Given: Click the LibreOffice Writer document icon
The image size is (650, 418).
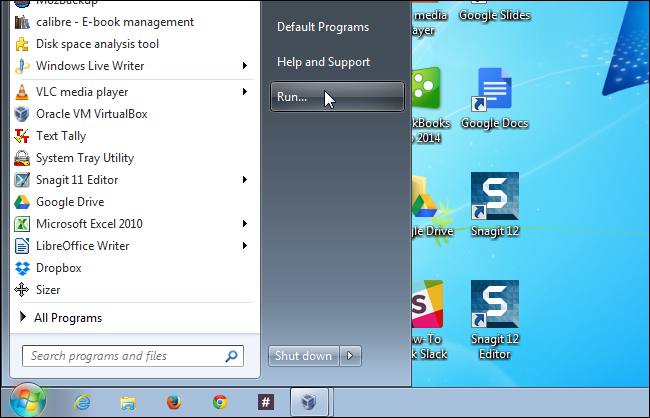Looking at the screenshot, I should click(22, 246).
